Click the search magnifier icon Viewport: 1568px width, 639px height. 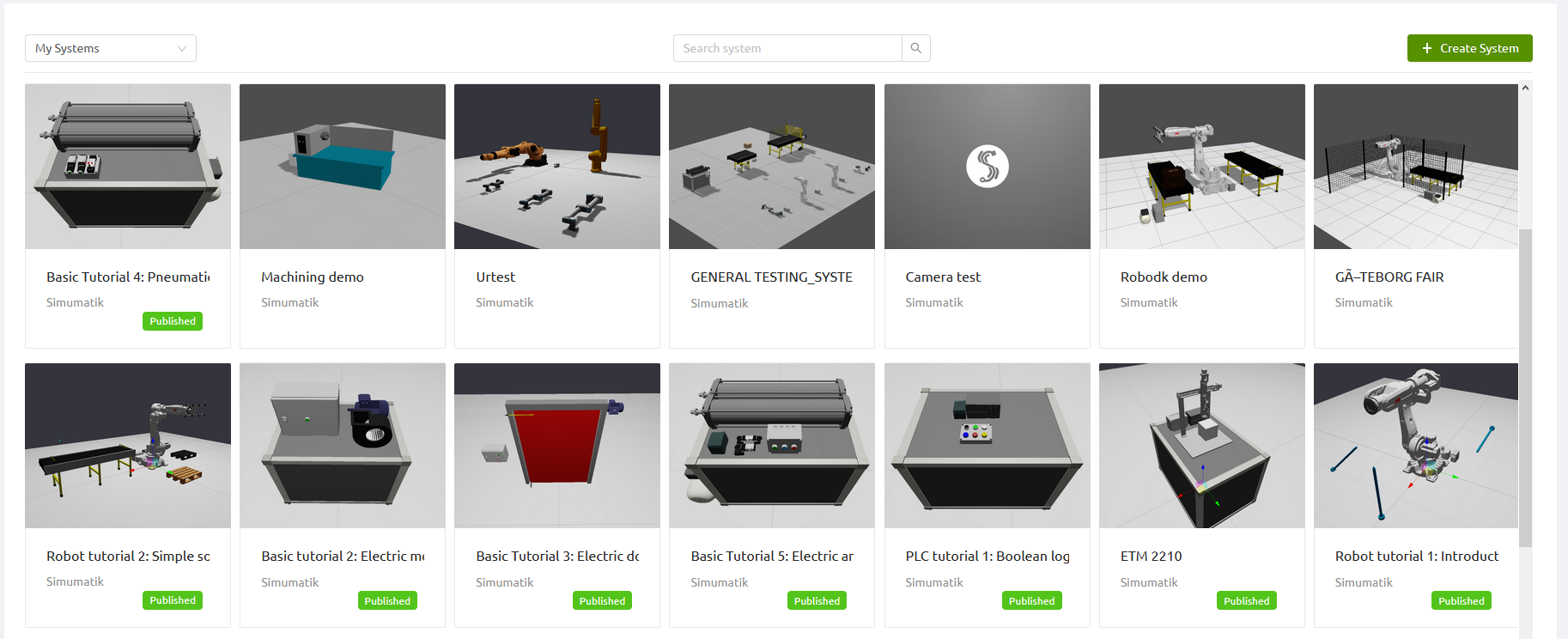[915, 48]
